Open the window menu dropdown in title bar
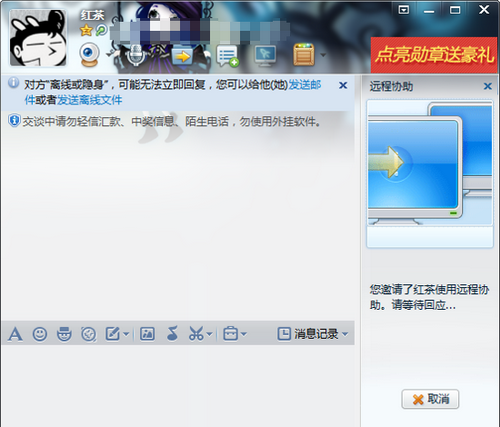Image resolution: width=500 pixels, height=427 pixels. tap(404, 10)
